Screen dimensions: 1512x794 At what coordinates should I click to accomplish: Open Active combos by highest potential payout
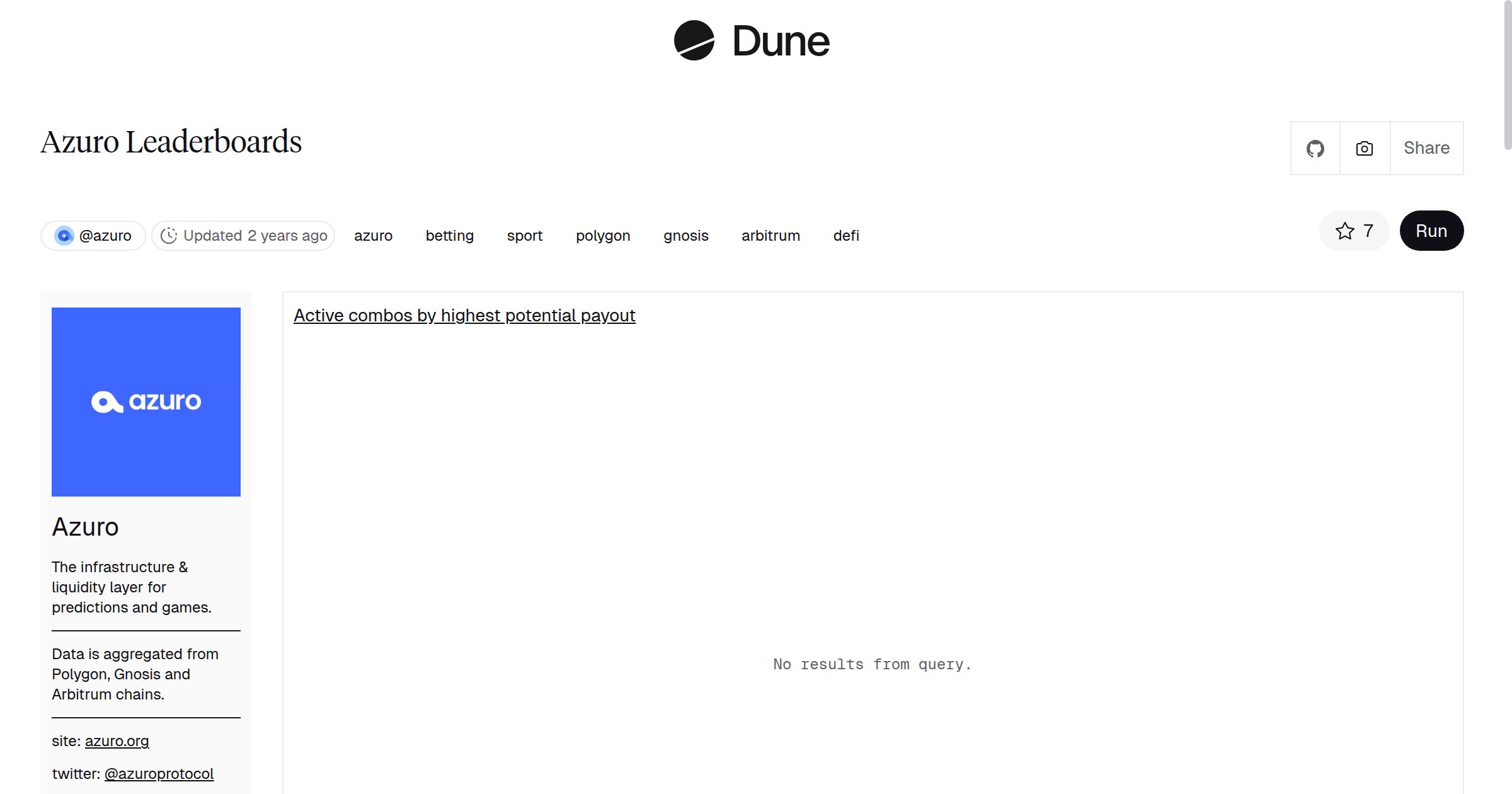click(464, 315)
